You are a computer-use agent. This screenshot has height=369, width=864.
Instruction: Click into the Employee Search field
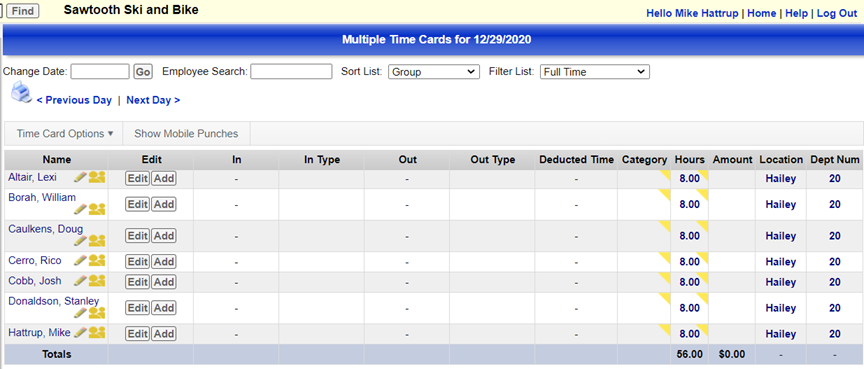click(x=291, y=72)
